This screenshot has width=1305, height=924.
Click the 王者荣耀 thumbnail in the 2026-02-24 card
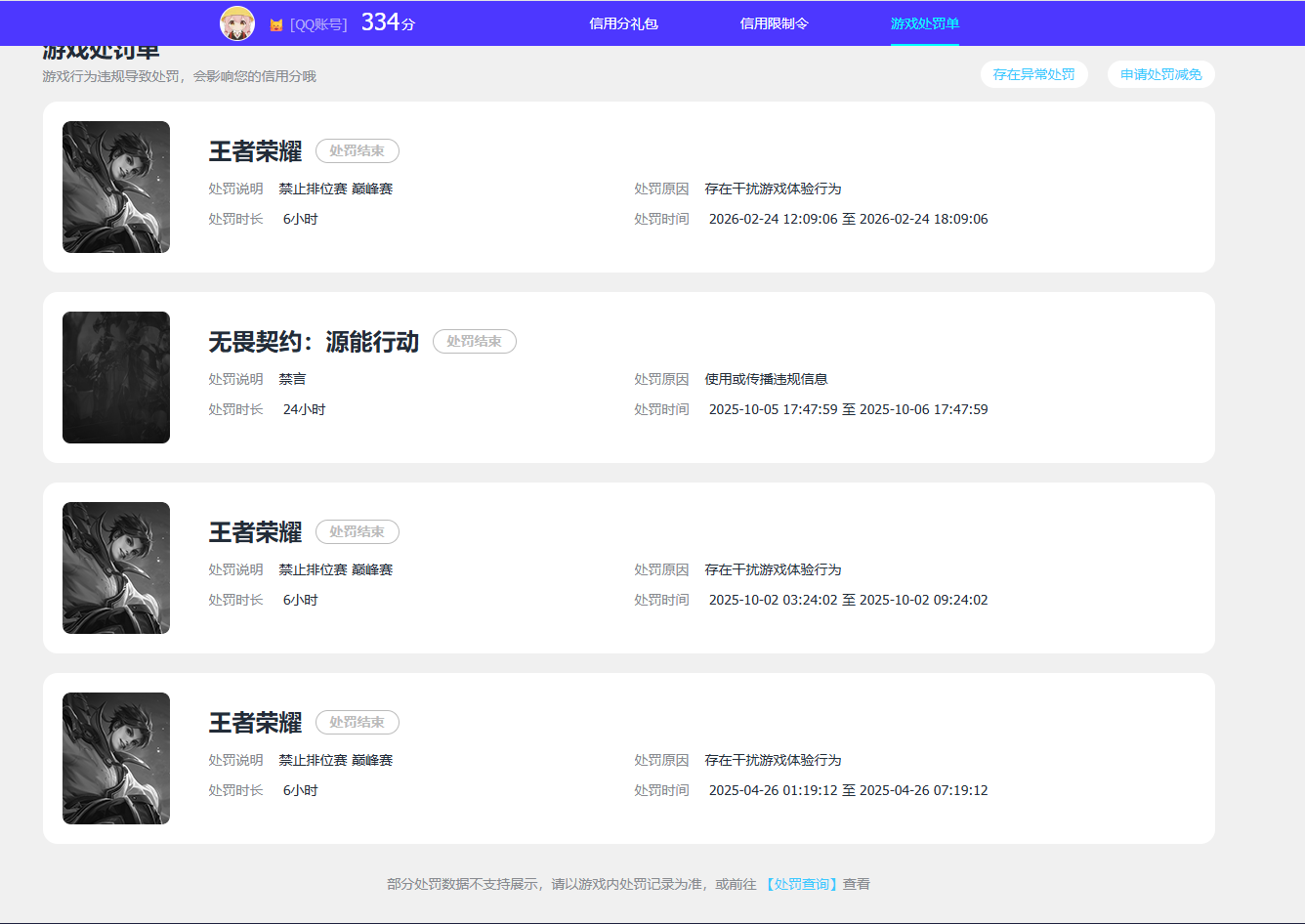(116, 187)
